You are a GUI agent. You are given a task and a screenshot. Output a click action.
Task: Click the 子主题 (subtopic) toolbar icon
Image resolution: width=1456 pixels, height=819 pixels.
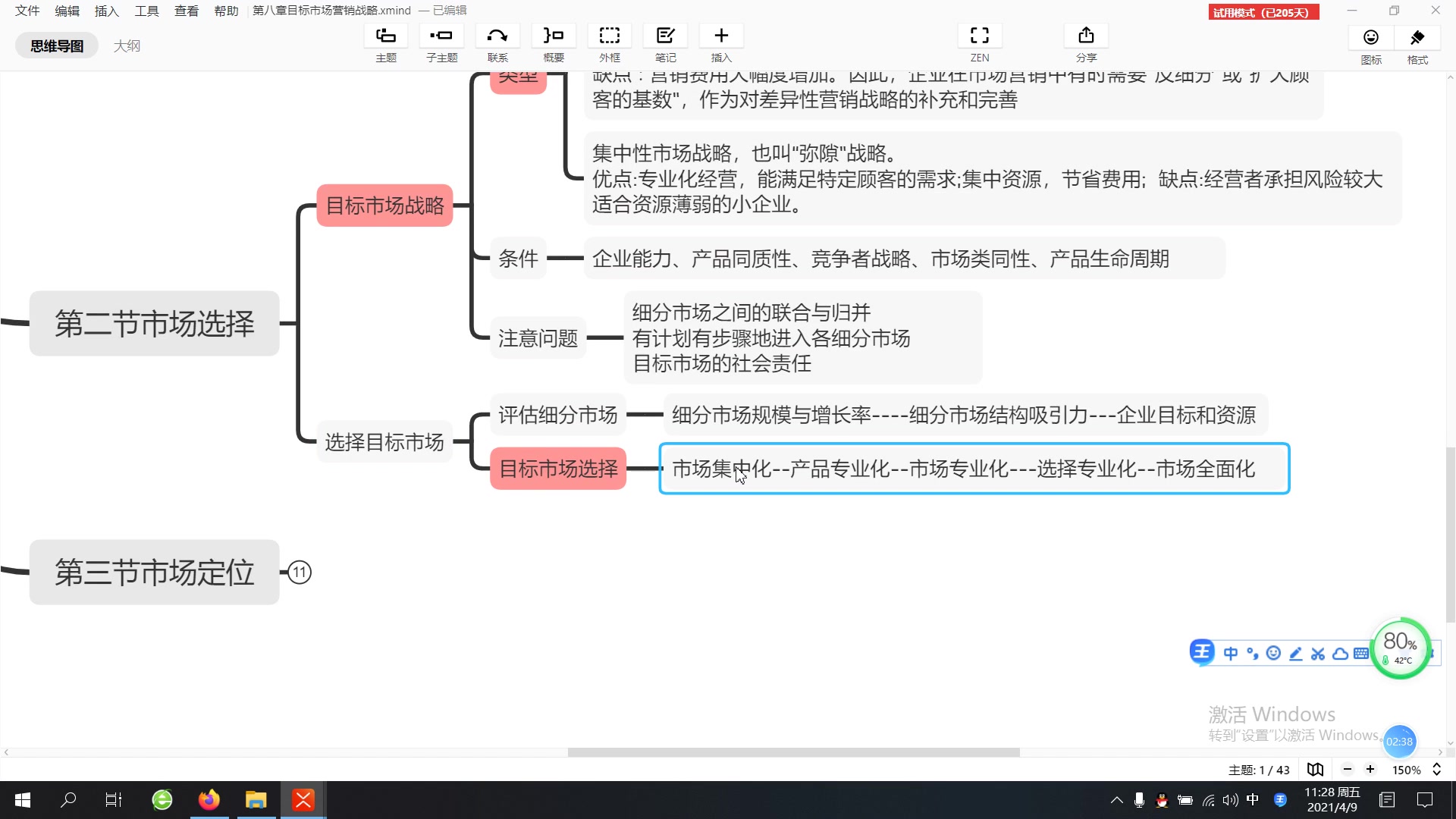click(441, 36)
